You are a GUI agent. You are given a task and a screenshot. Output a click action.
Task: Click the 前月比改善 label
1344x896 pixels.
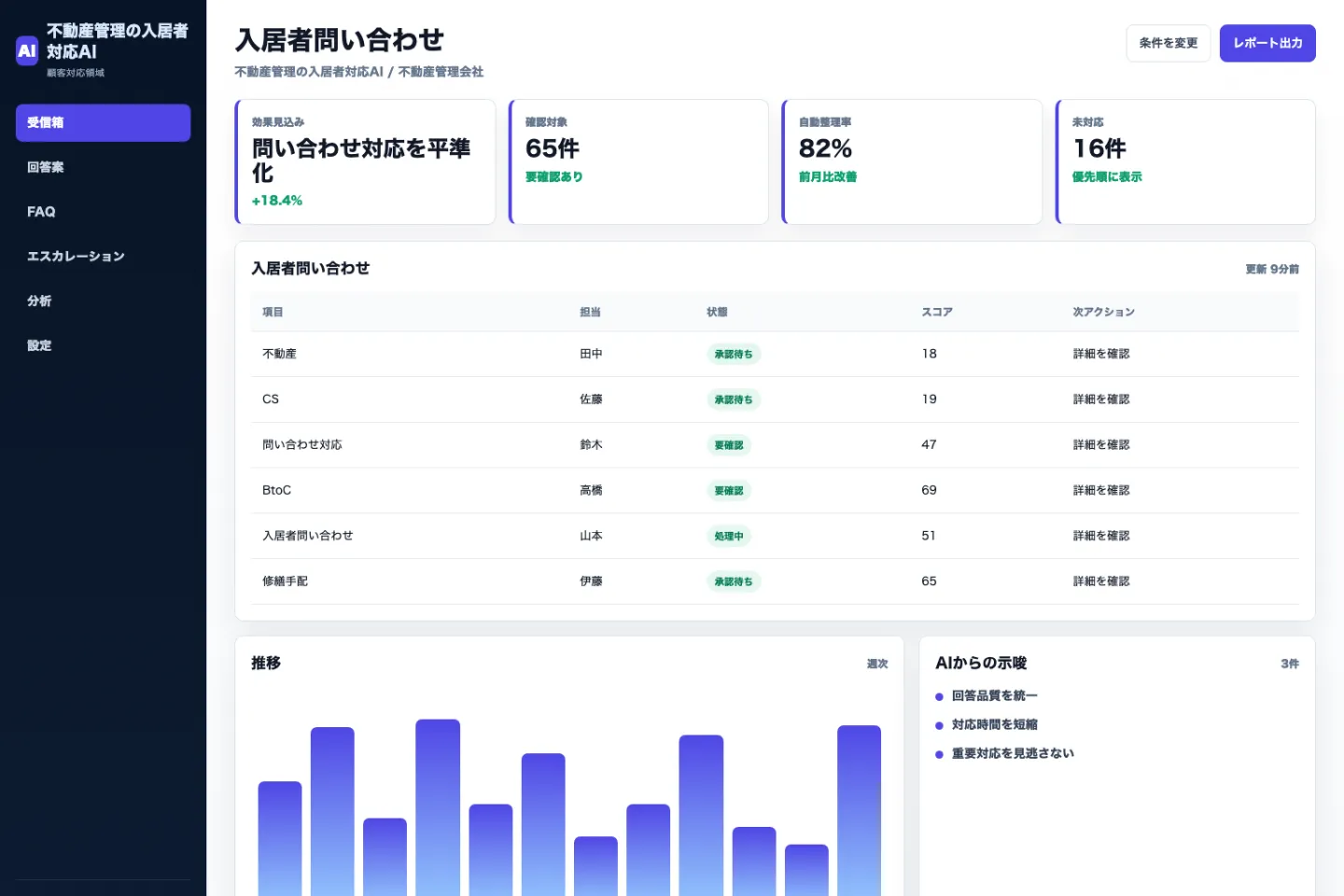pyautogui.click(x=827, y=176)
